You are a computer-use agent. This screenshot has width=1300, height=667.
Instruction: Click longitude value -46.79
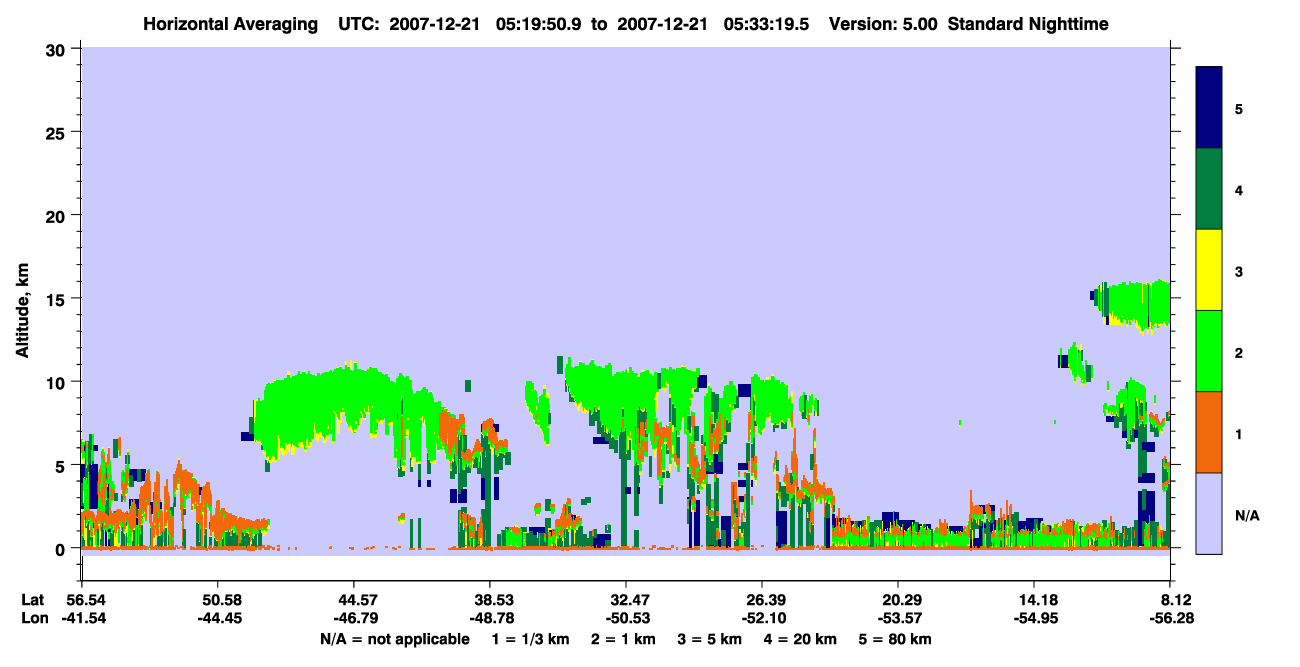354,618
